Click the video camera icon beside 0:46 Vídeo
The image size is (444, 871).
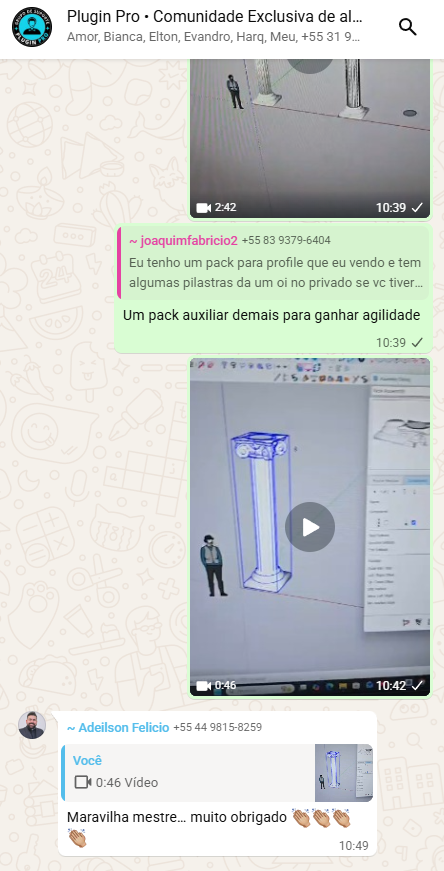coord(82,782)
